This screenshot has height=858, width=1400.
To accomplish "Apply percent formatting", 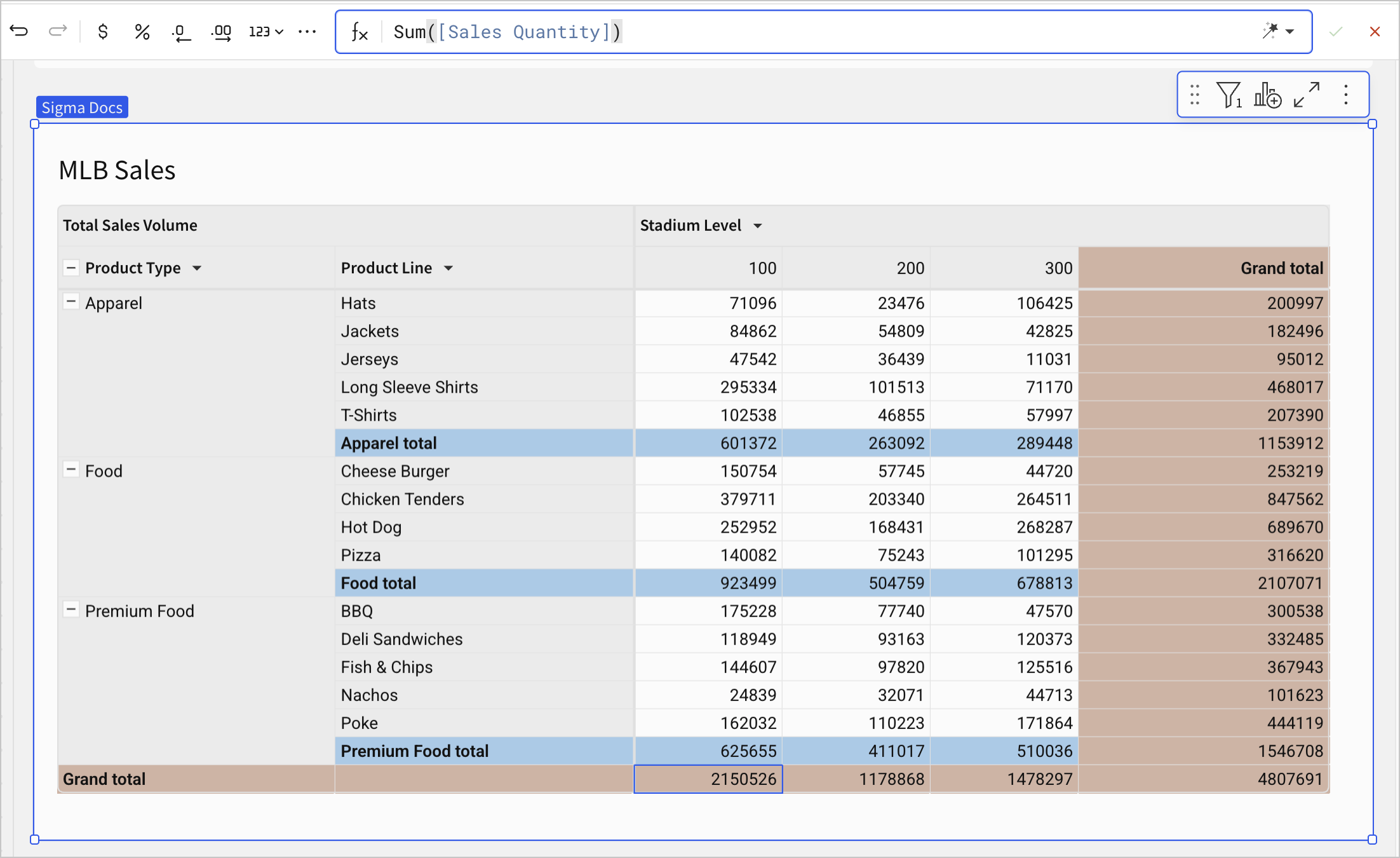I will [x=142, y=31].
